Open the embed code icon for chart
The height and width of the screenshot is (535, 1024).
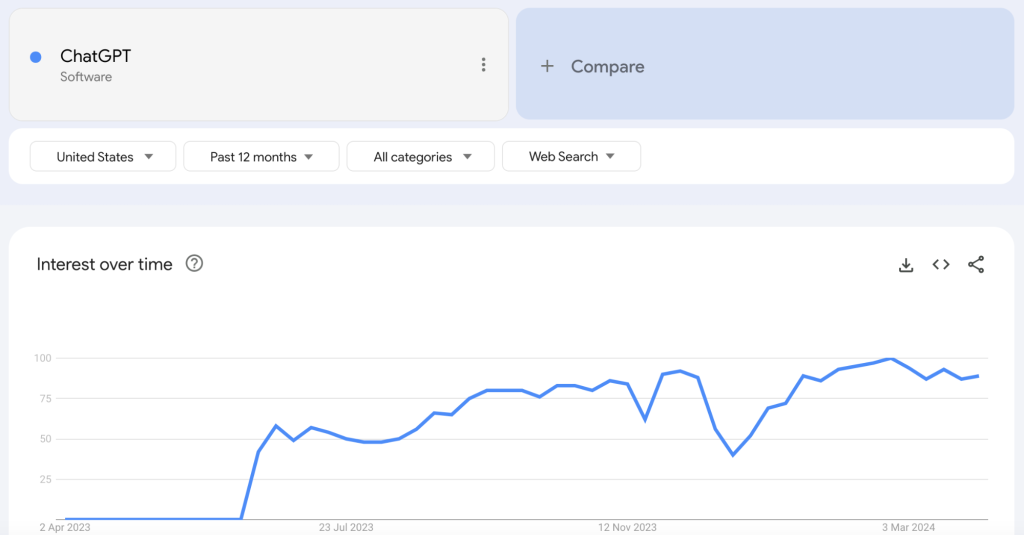tap(940, 265)
